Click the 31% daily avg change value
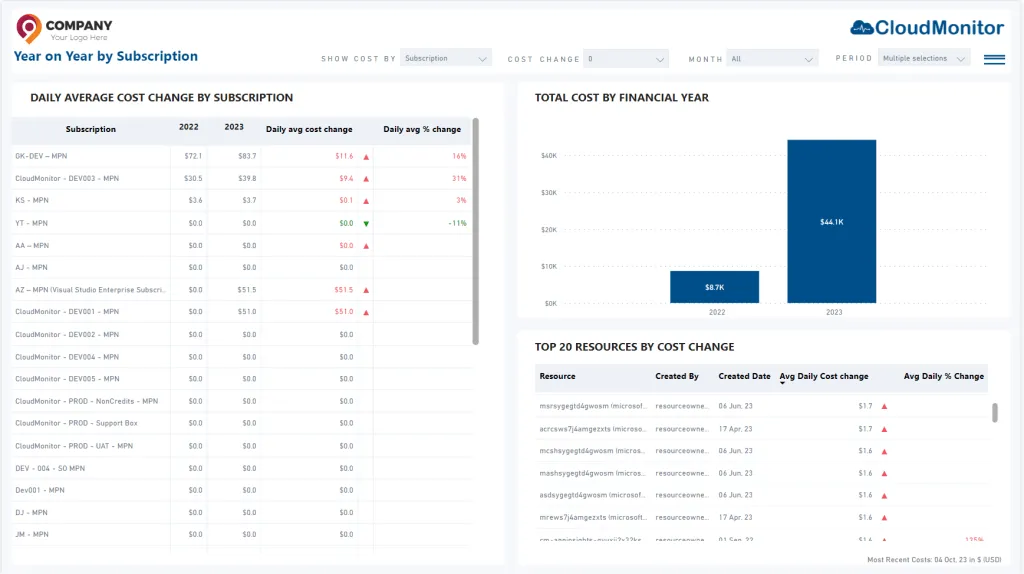The height and width of the screenshot is (574, 1024). tap(459, 178)
